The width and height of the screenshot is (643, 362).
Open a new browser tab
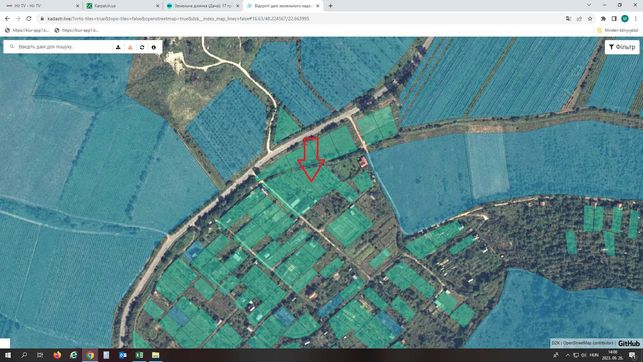point(331,6)
